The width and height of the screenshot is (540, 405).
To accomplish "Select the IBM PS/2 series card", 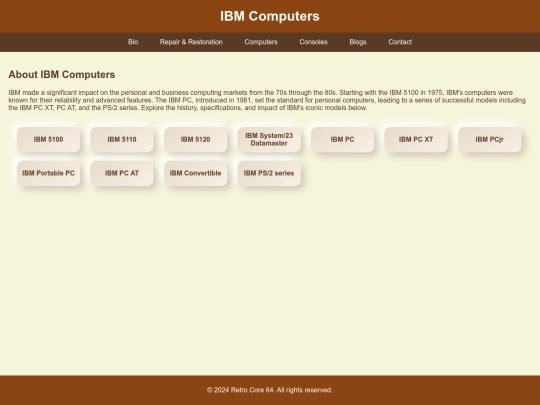I will 269,173.
